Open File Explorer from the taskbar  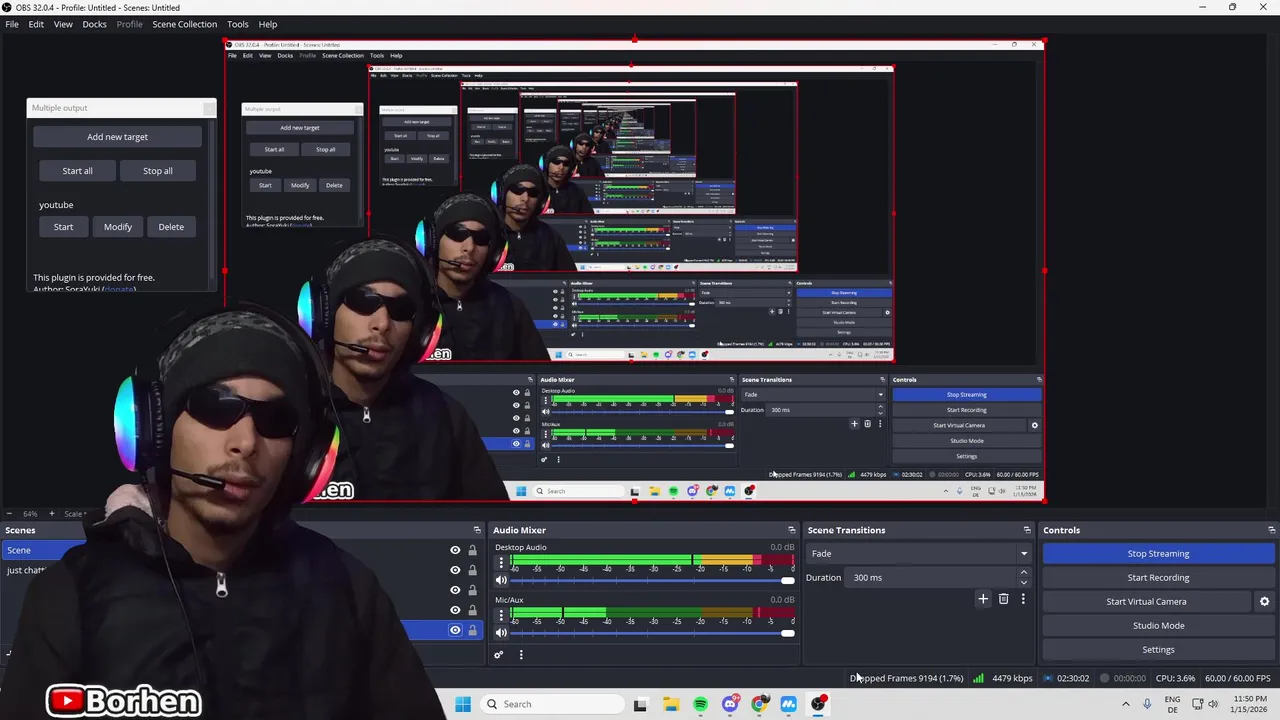(670, 704)
